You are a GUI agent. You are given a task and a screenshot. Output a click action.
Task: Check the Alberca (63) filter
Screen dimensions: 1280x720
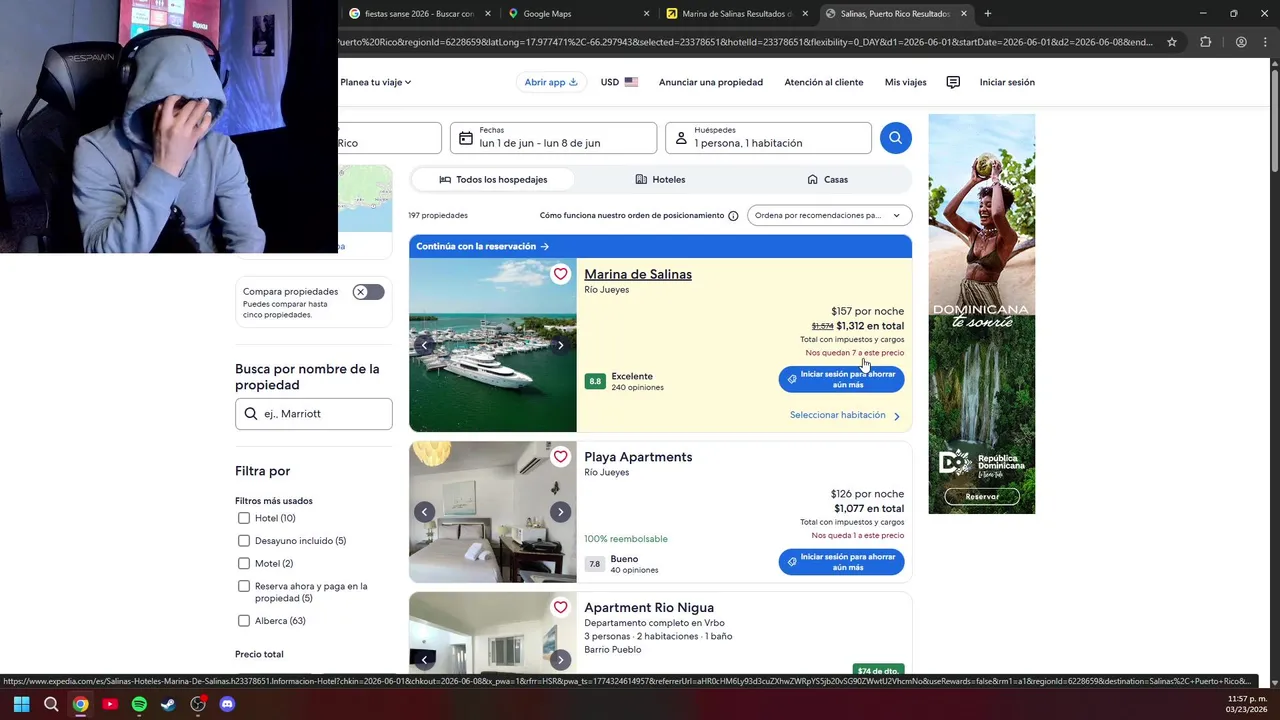pyautogui.click(x=244, y=621)
